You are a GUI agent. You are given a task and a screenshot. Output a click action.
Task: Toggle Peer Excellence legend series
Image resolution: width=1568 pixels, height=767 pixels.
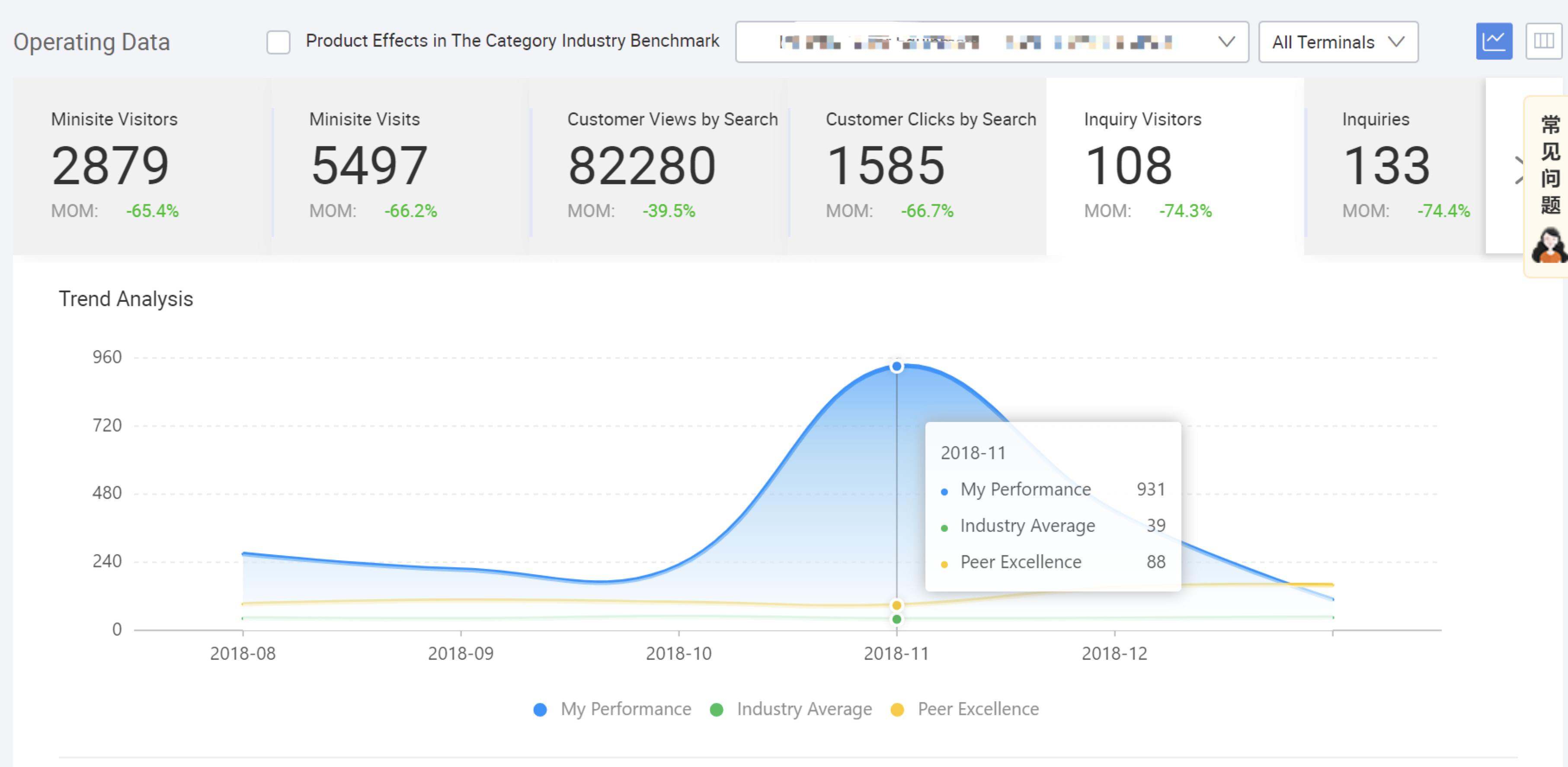pyautogui.click(x=978, y=709)
